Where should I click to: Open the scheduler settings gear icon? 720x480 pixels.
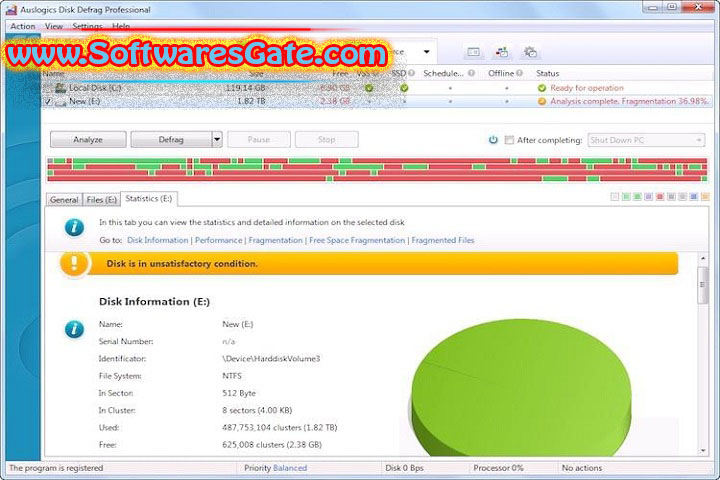pos(530,52)
